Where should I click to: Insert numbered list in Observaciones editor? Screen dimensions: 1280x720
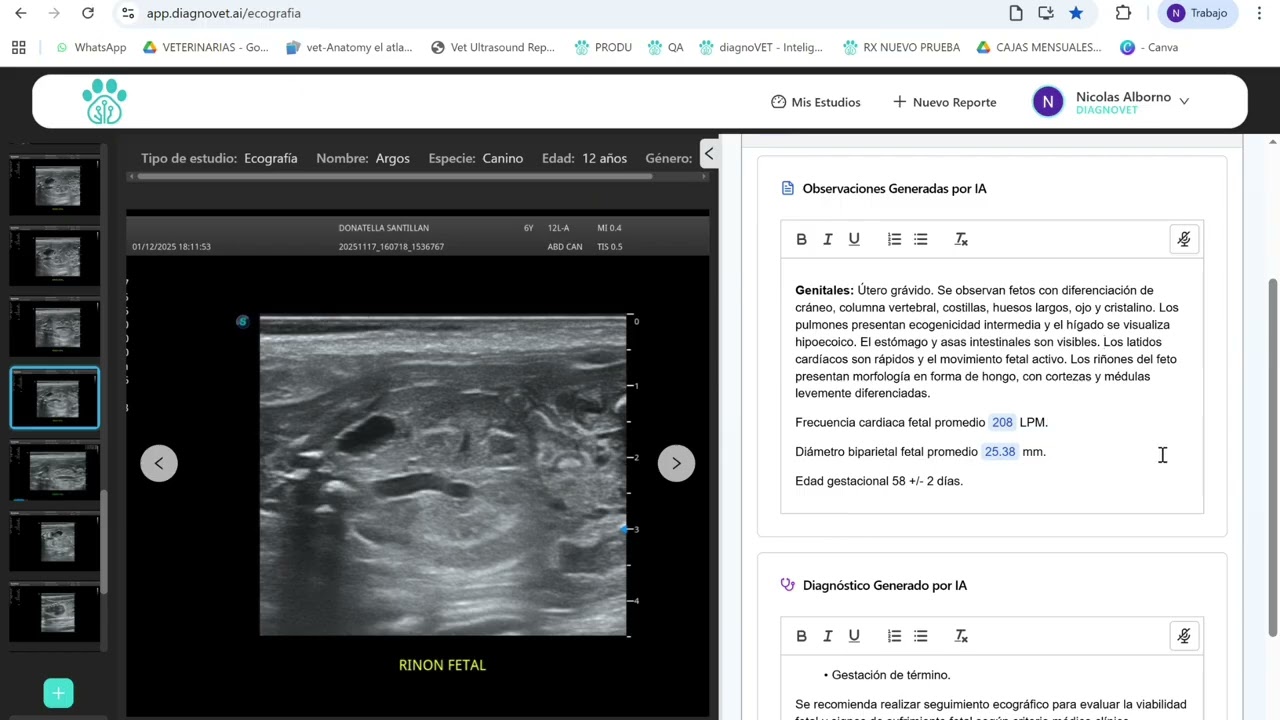[x=894, y=239]
